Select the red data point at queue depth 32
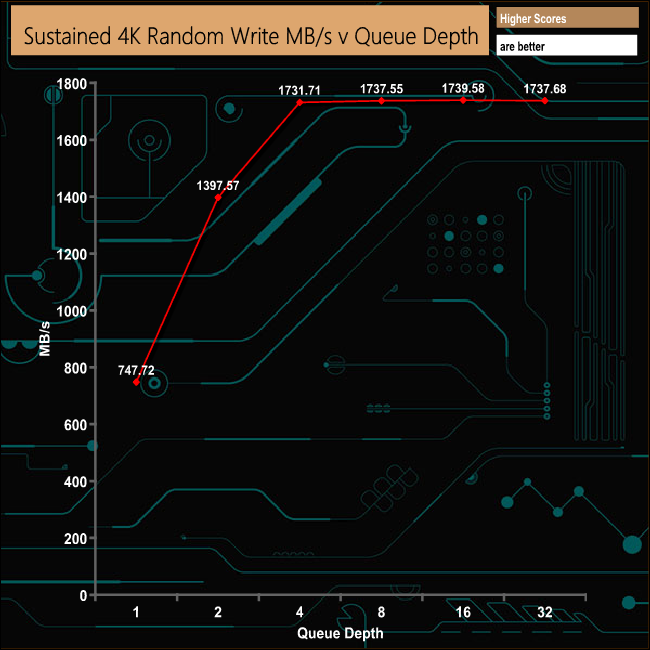The width and height of the screenshot is (650, 650). click(545, 101)
